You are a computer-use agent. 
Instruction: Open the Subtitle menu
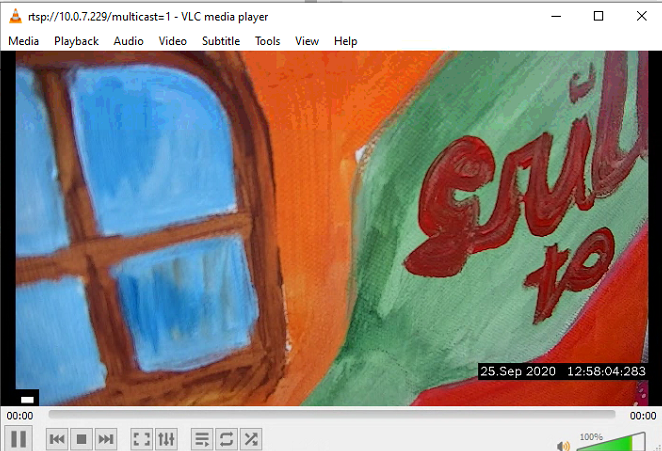coord(221,41)
